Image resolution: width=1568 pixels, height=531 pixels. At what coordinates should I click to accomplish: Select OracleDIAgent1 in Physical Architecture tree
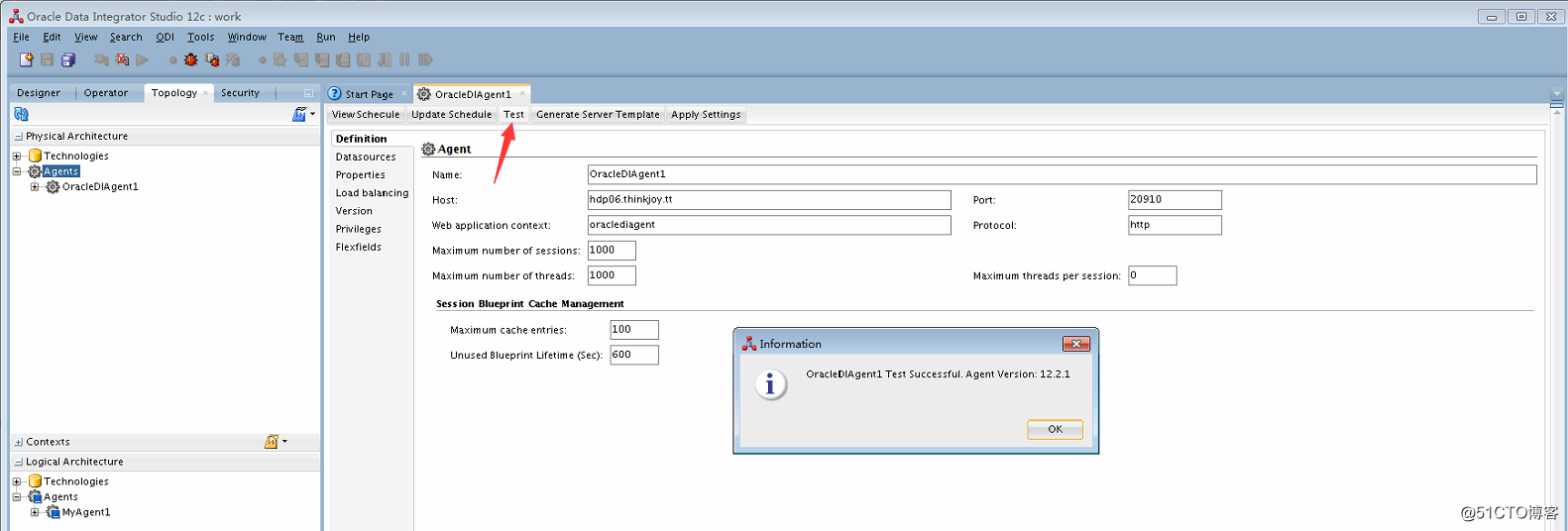coord(100,186)
